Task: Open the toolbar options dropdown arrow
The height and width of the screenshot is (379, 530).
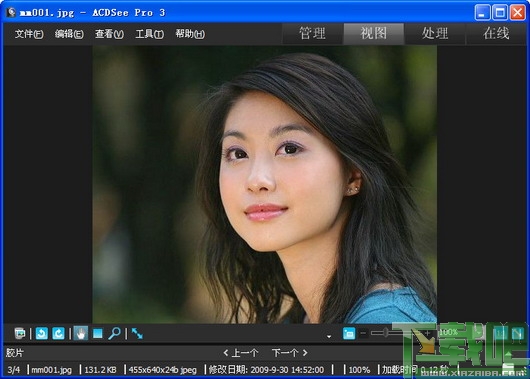Action: click(x=329, y=336)
